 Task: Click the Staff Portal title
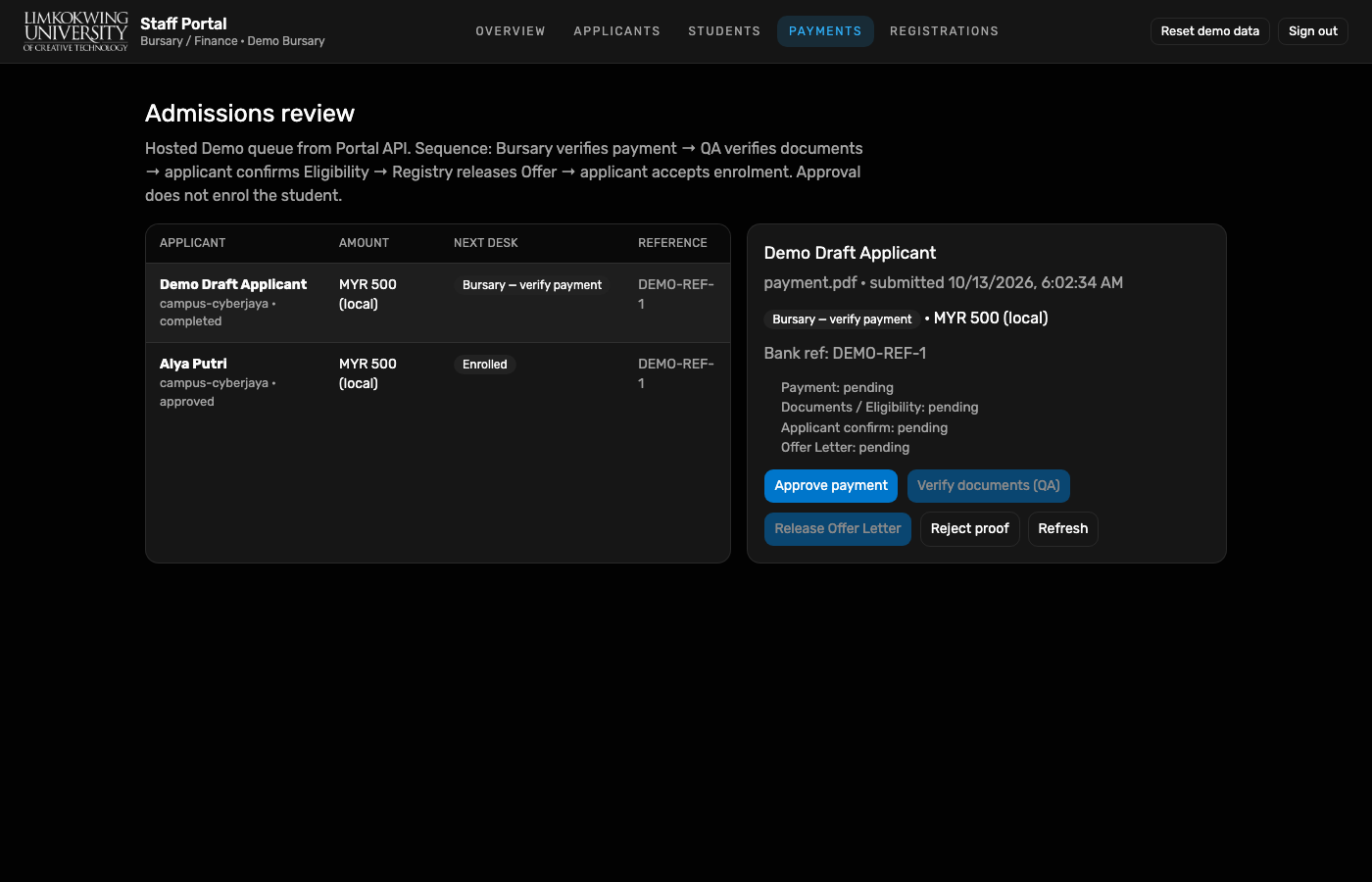point(183,24)
